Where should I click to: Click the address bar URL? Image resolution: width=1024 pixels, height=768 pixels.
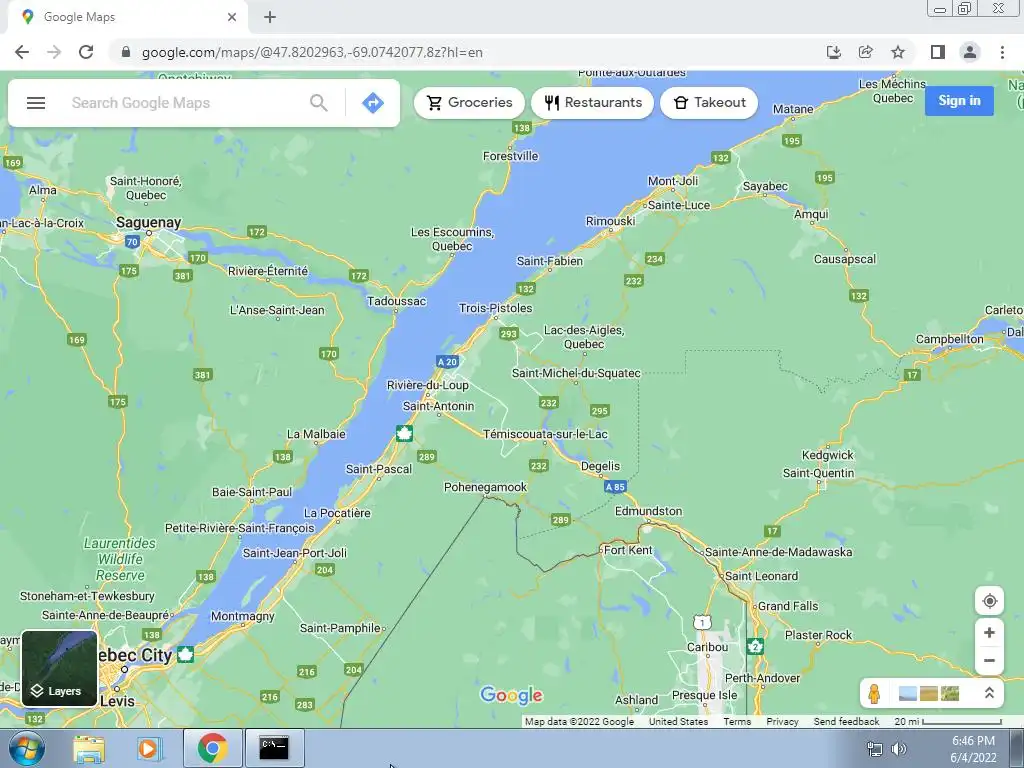point(312,52)
